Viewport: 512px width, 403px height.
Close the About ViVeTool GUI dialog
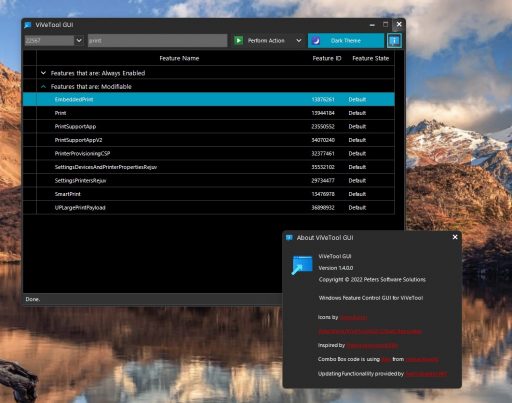(455, 237)
